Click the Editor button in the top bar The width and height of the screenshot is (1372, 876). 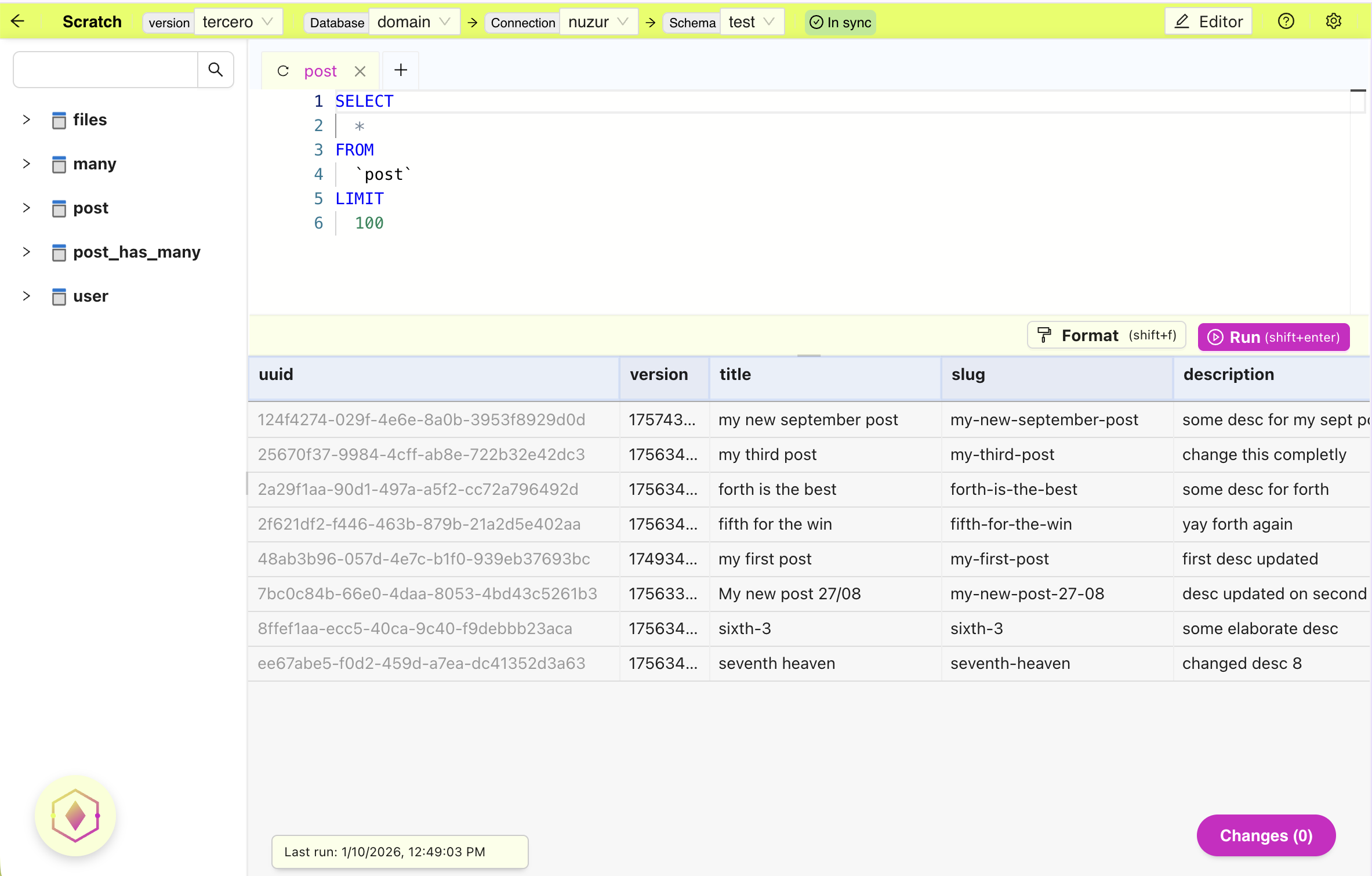point(1208,21)
